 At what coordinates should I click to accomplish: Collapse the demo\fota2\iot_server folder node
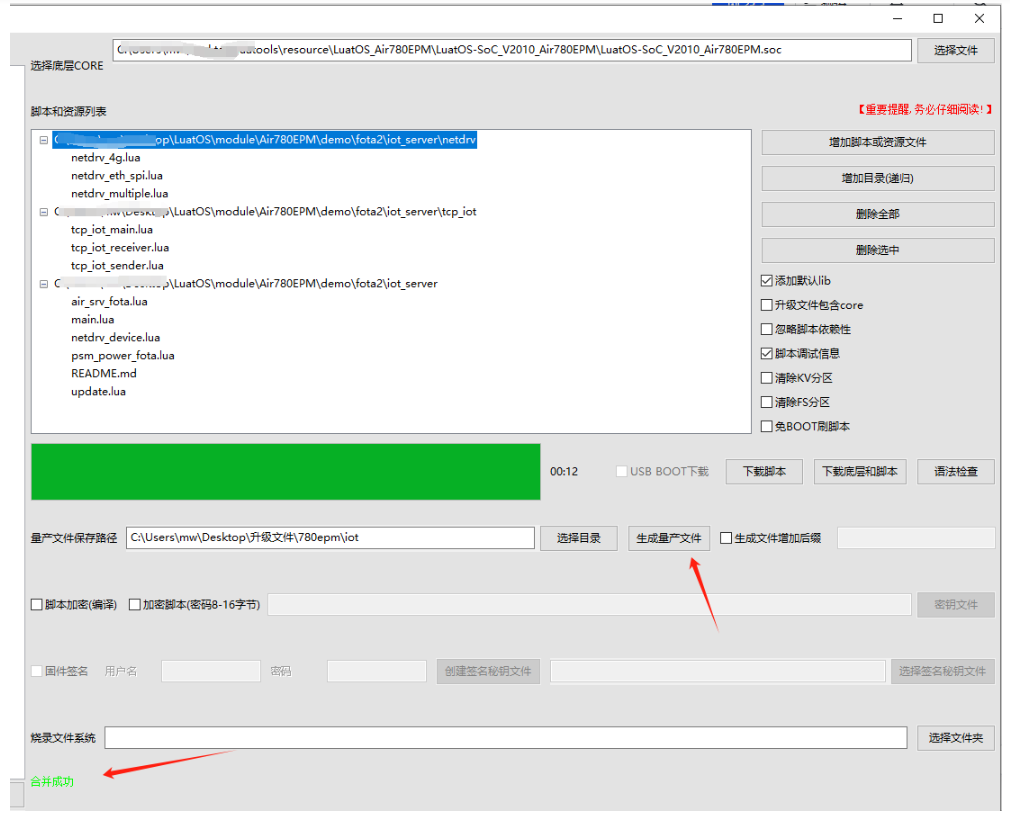[44, 283]
